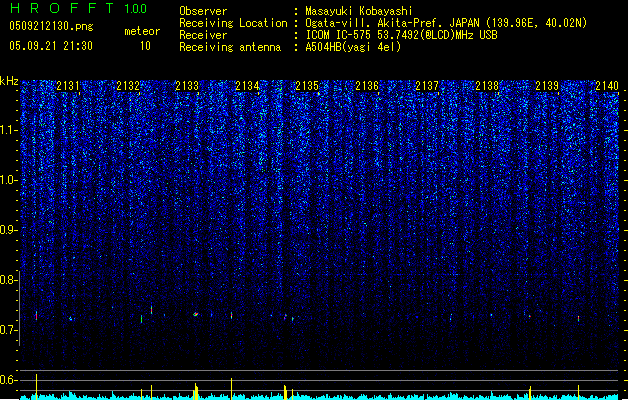The width and height of the screenshot is (629, 400).
Task: Click the ICOM IC-575 receiver description
Action: coord(401,35)
